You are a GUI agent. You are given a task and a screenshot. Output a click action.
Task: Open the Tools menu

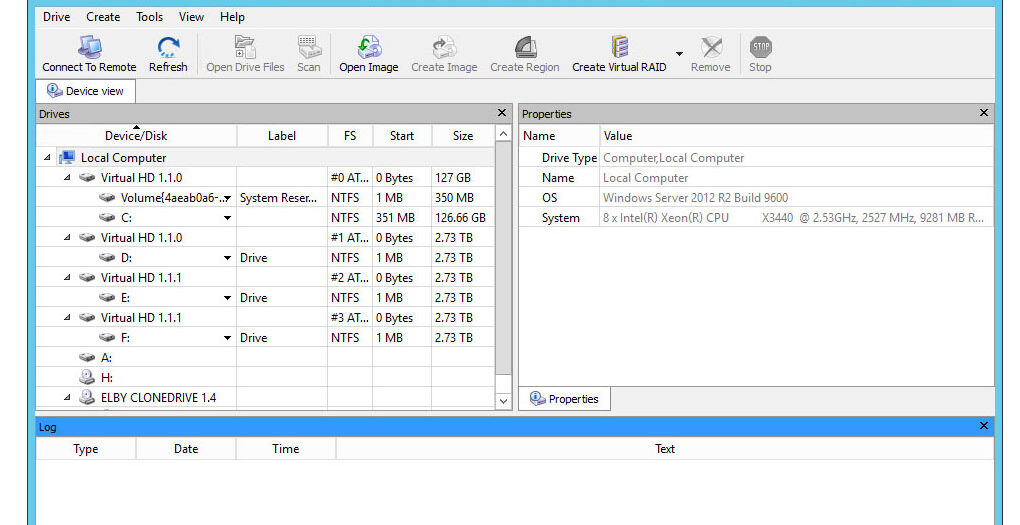(x=149, y=17)
